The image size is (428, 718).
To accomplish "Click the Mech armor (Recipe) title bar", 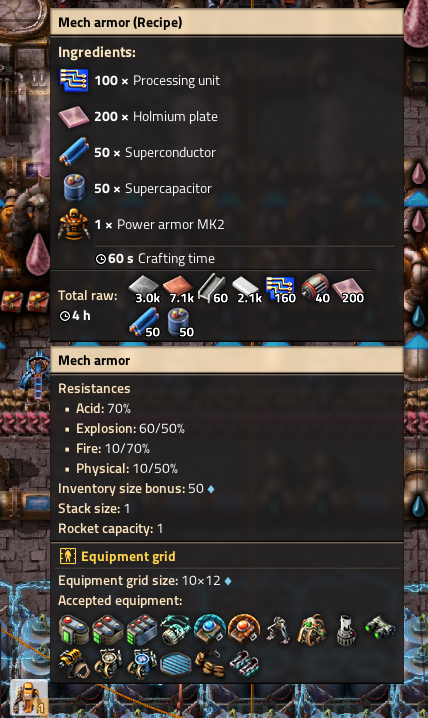I will point(227,22).
